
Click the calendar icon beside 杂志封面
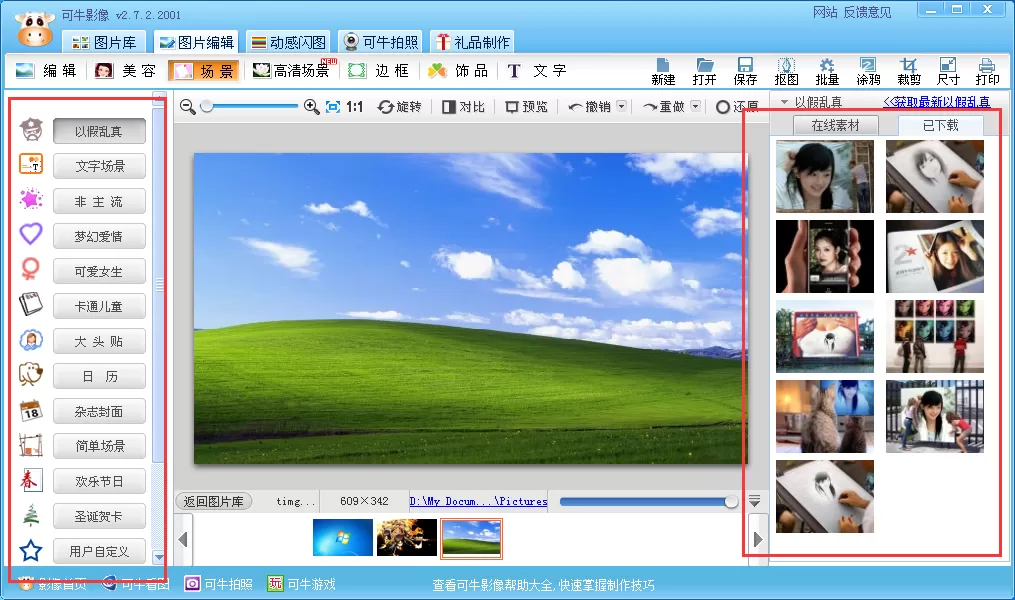click(30, 410)
